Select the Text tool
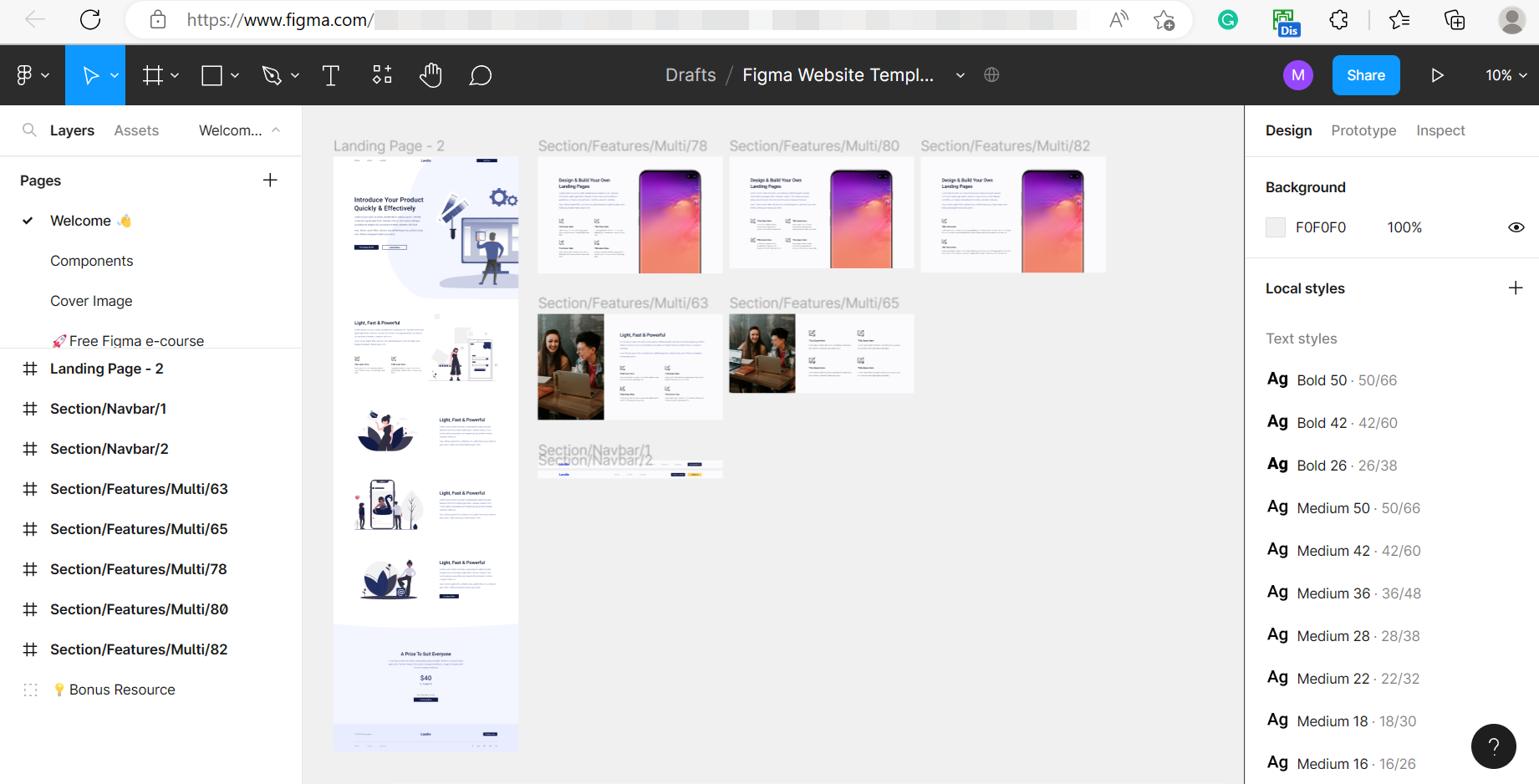The height and width of the screenshot is (784, 1539). (330, 76)
